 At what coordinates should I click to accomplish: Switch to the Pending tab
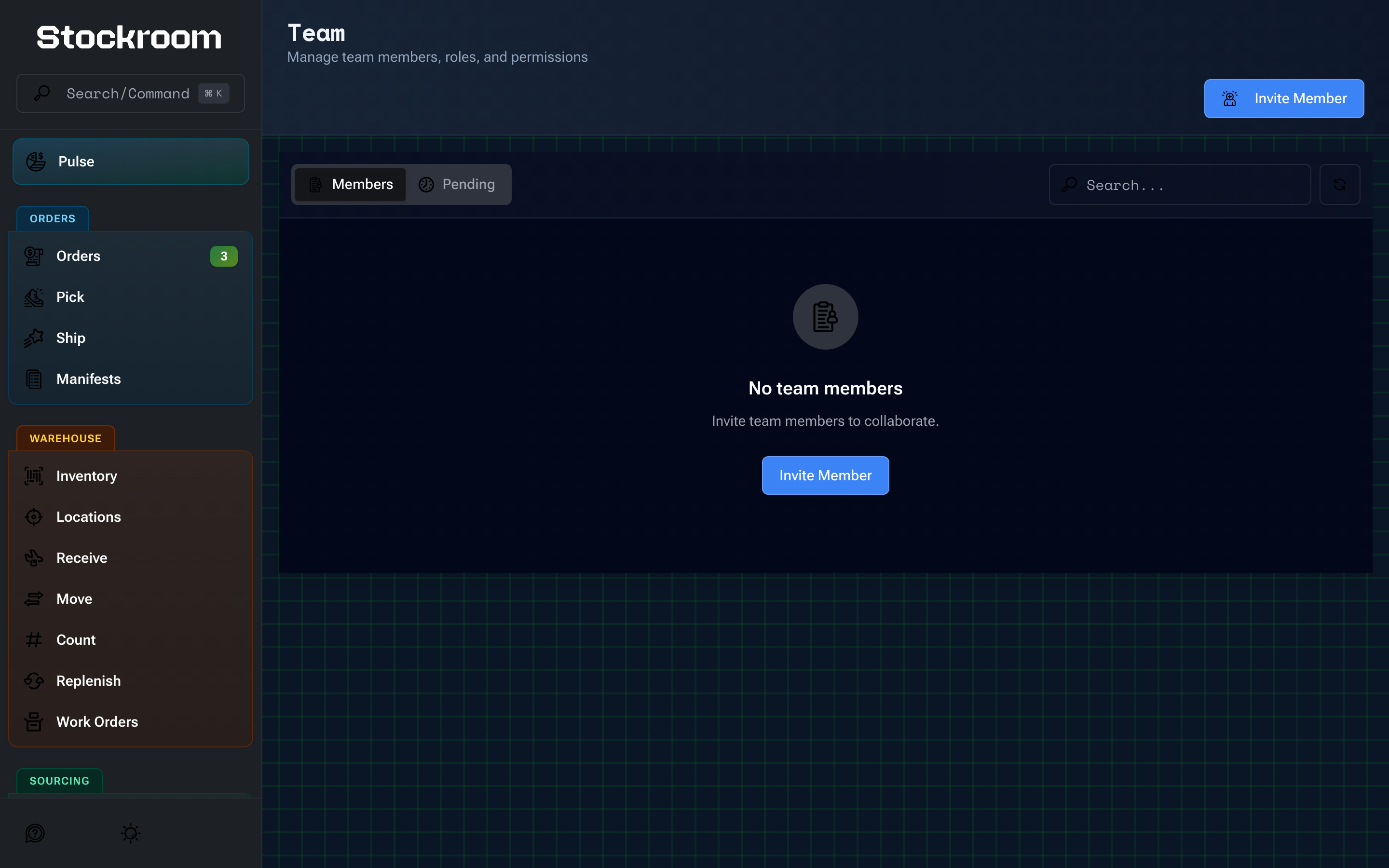pos(457,184)
